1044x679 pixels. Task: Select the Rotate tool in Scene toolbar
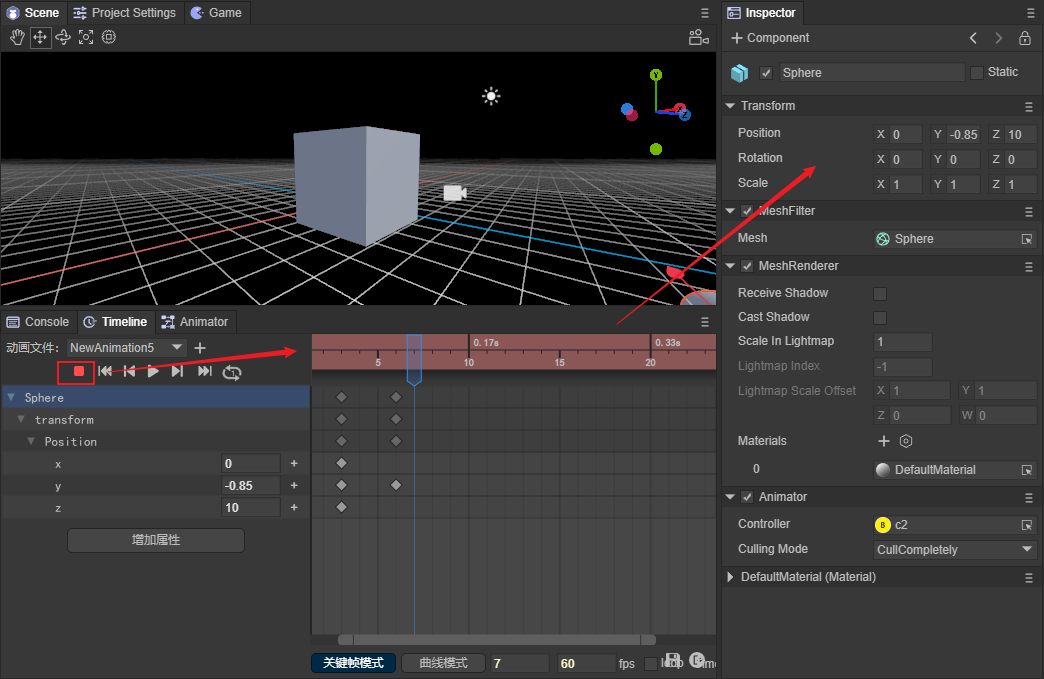(x=63, y=37)
